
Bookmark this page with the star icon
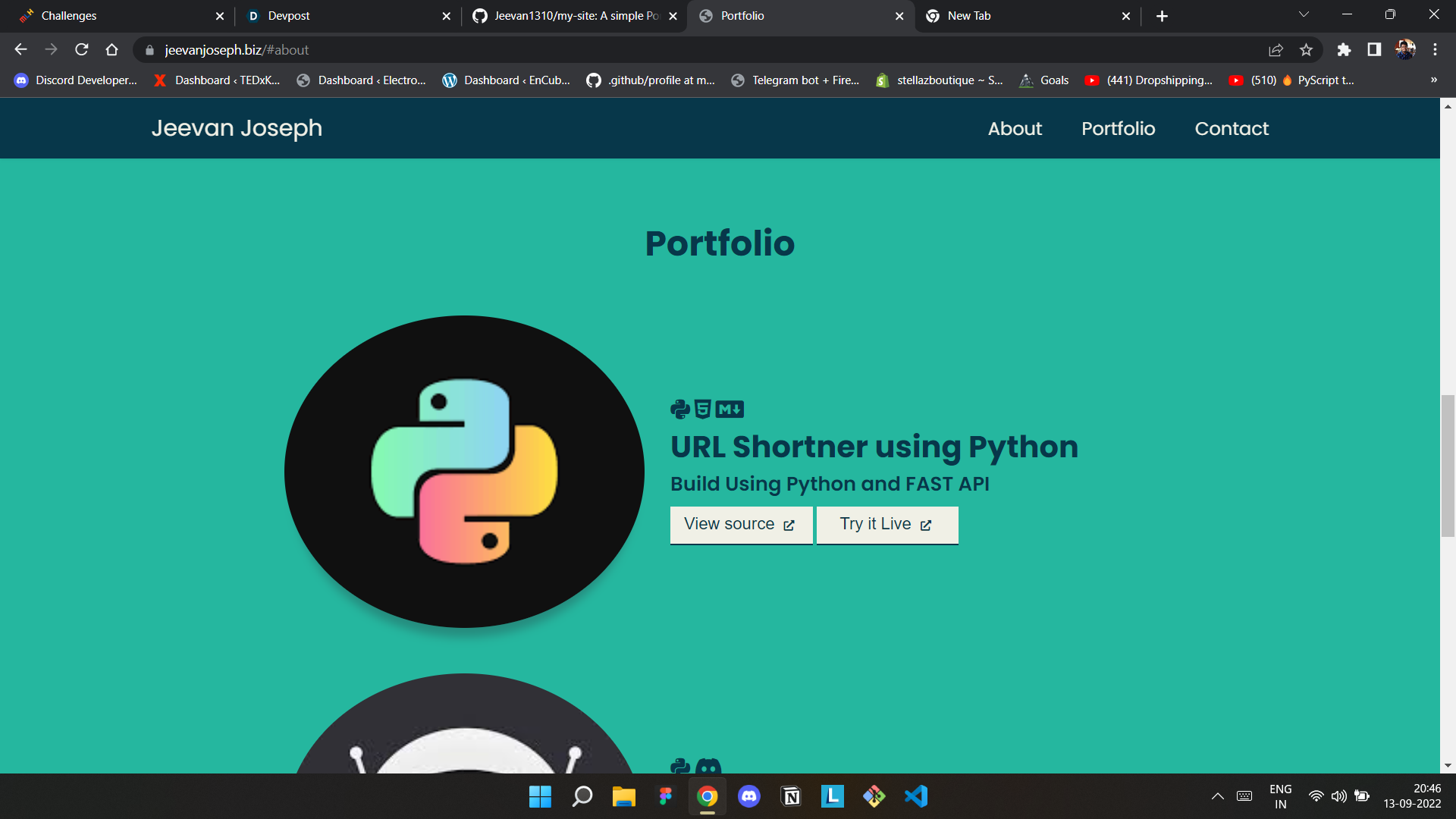tap(1306, 50)
